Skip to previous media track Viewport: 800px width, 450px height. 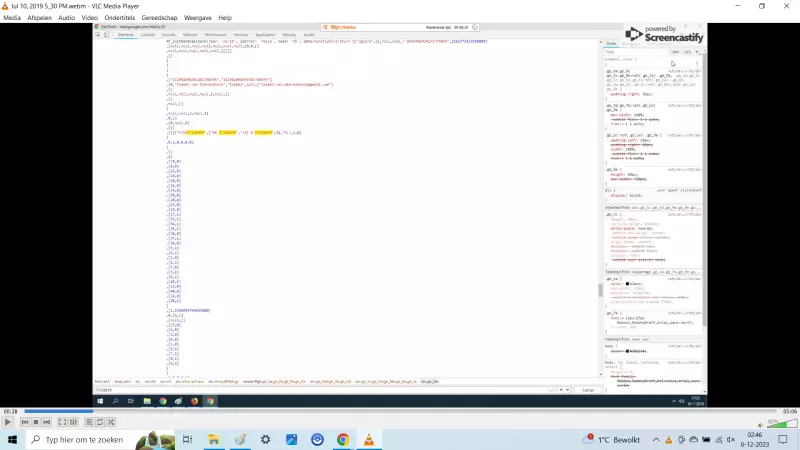[23, 423]
